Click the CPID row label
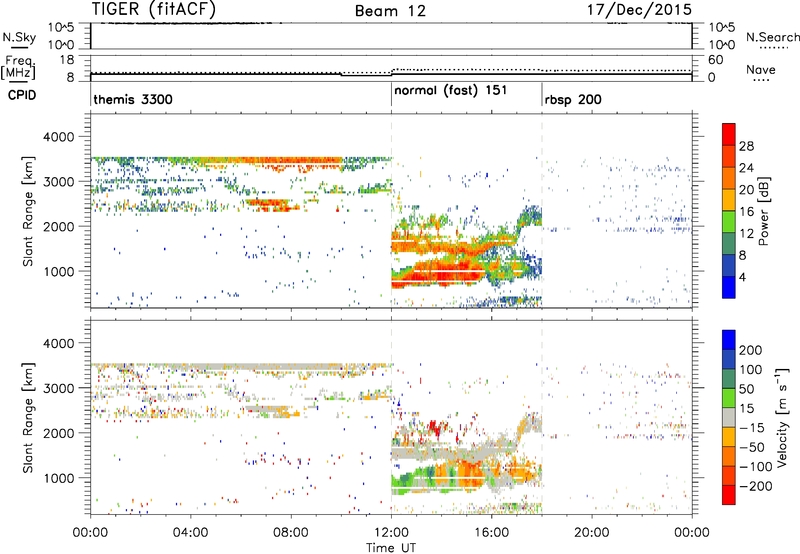Viewport: 800px width, 554px height. pos(22,95)
